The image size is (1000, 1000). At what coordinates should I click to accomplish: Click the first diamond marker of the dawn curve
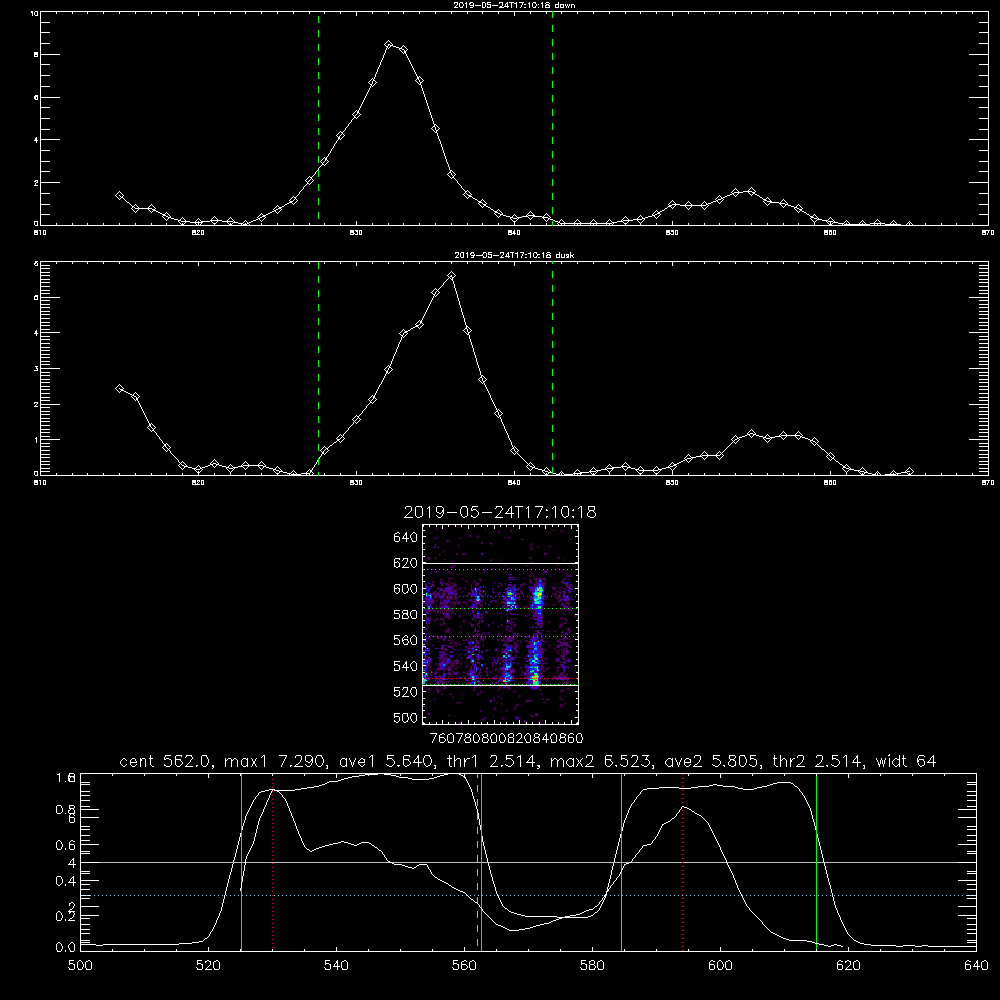tap(119, 196)
